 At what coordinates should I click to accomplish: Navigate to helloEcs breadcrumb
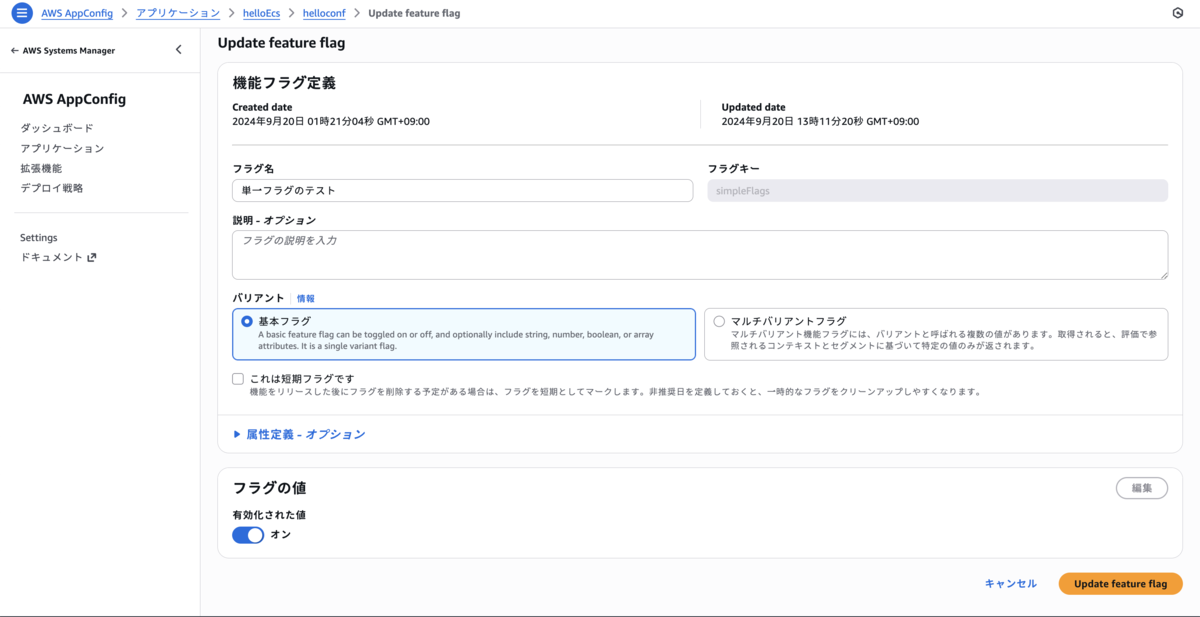tap(262, 14)
